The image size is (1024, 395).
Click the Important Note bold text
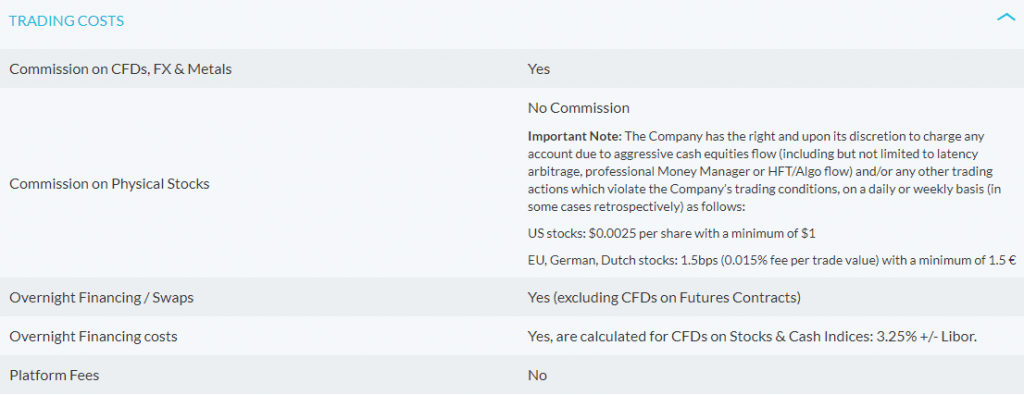point(575,137)
